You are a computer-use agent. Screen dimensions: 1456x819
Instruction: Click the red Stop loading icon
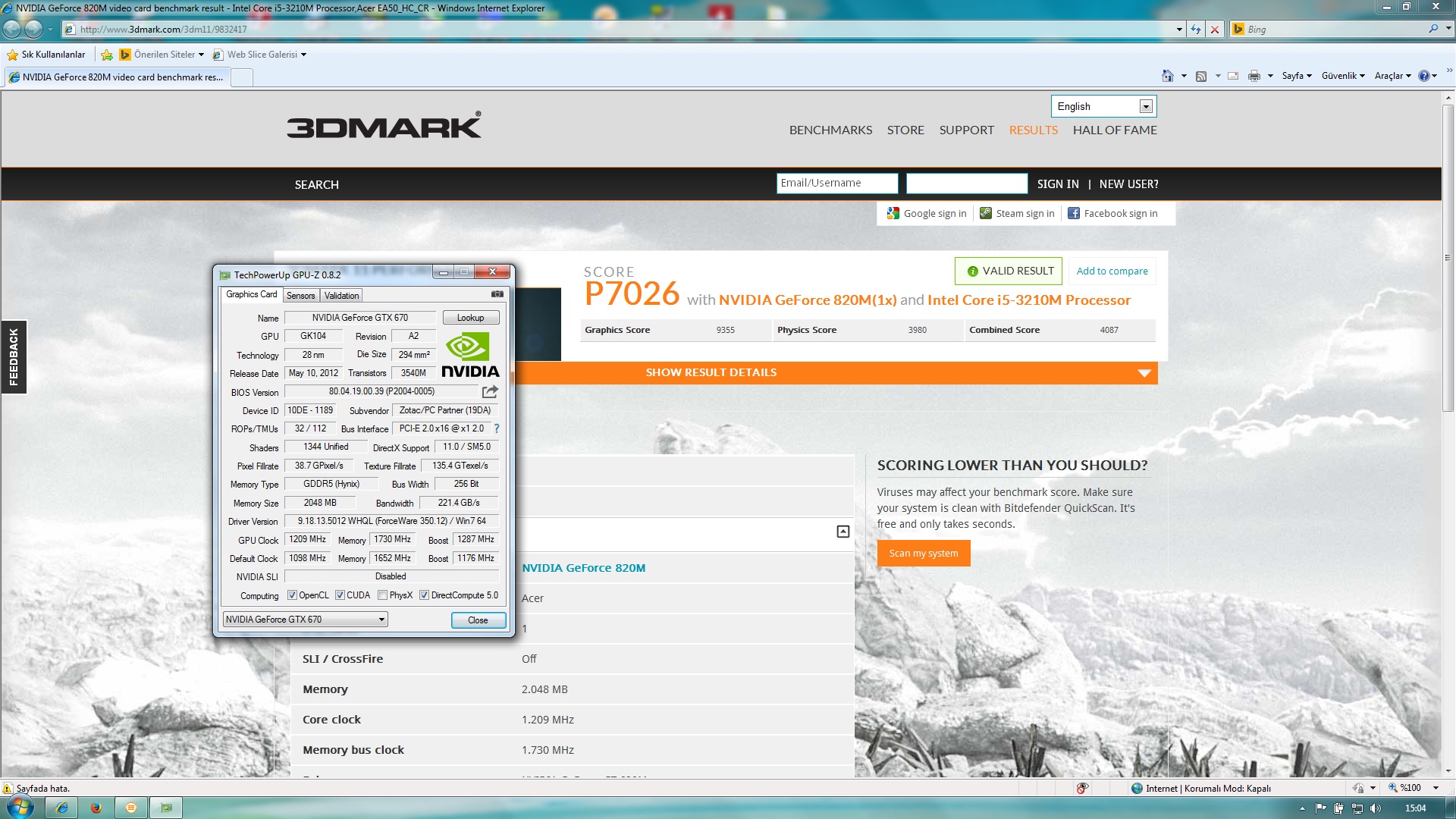[1215, 30]
